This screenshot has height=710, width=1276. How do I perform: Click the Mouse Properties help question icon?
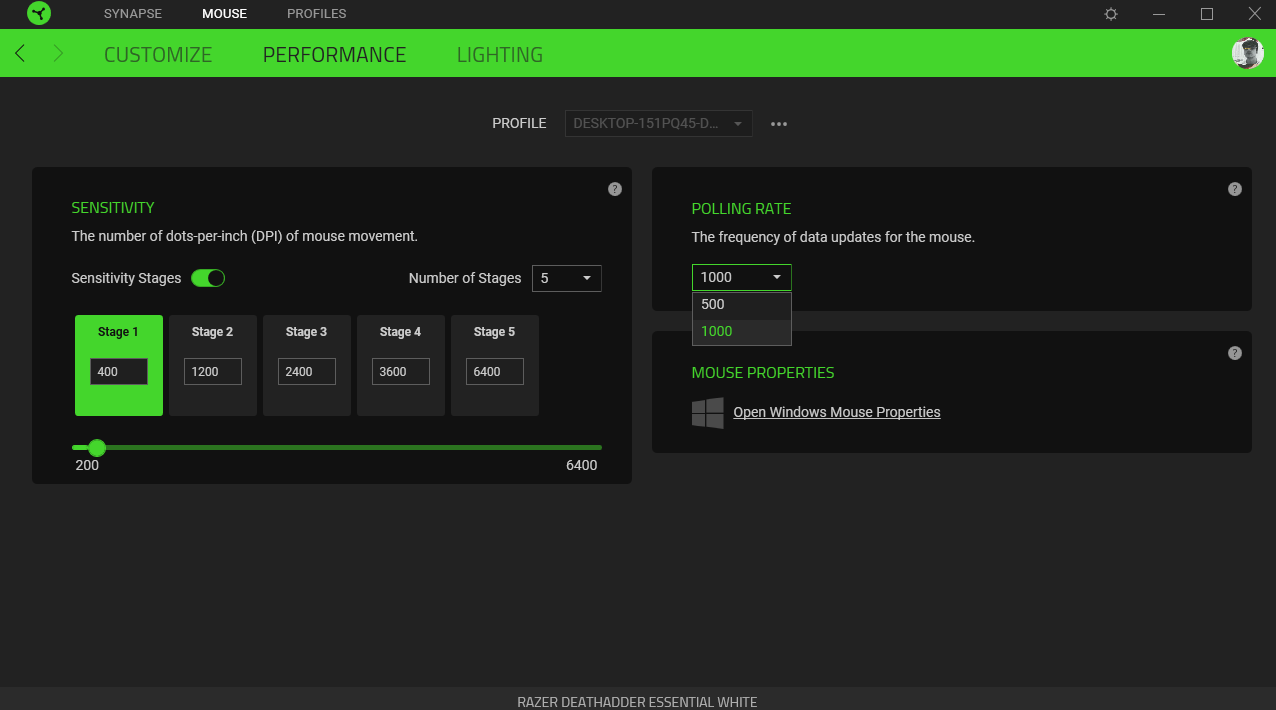1235,353
